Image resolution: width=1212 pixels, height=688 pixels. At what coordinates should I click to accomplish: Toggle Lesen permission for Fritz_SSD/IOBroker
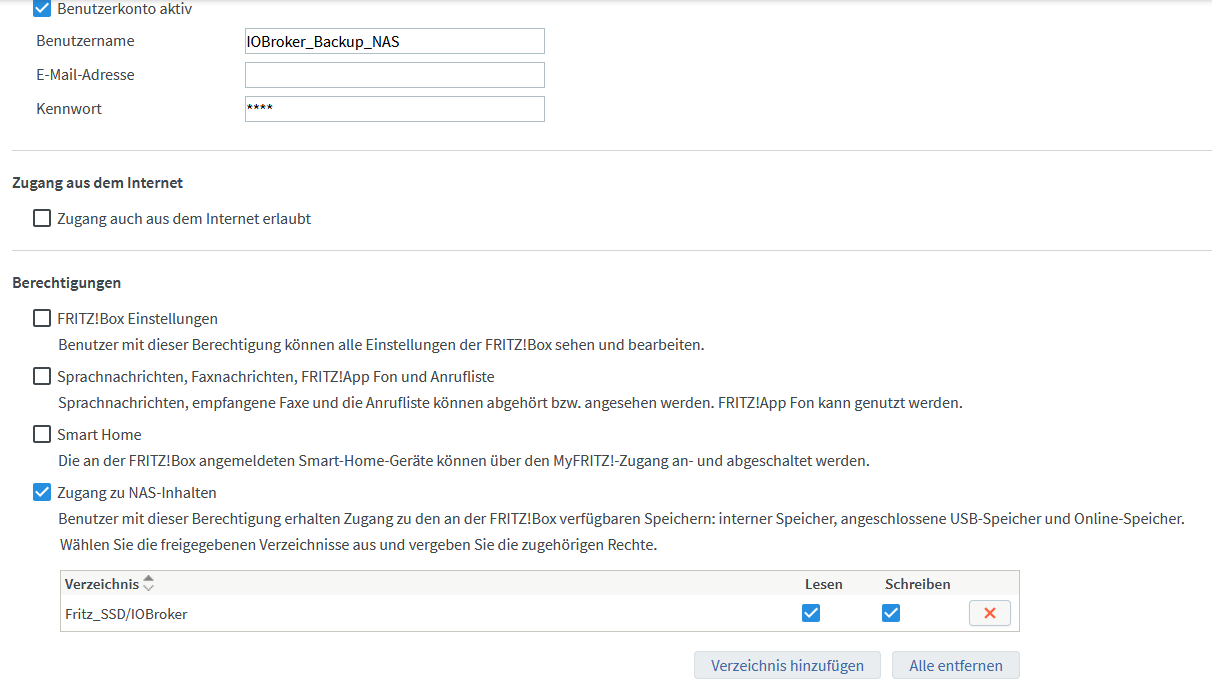pyautogui.click(x=811, y=613)
